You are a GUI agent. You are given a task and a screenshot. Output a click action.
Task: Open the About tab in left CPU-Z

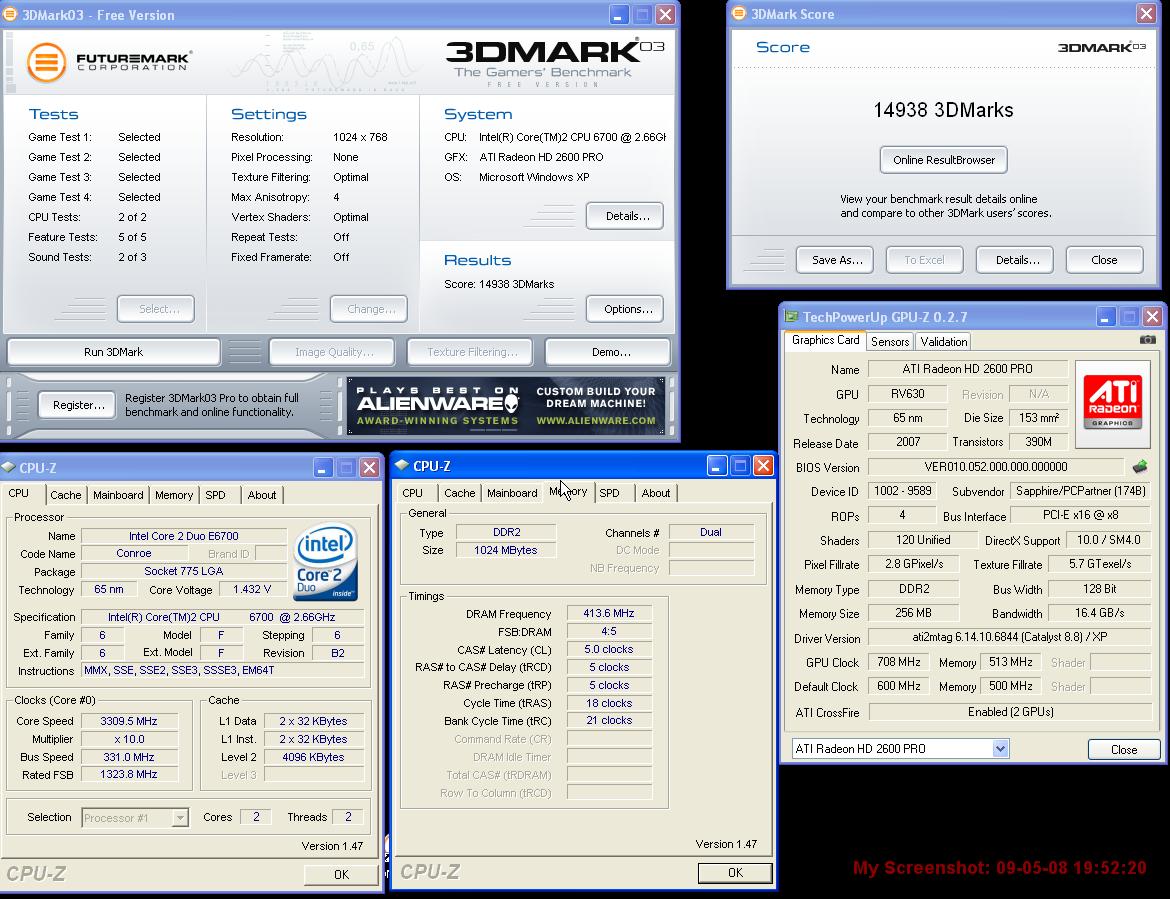(262, 495)
